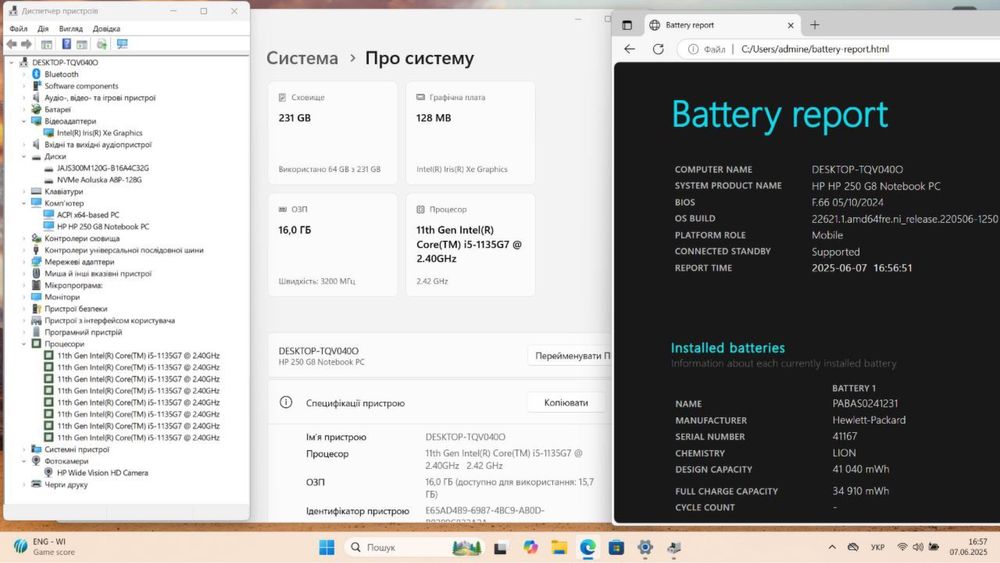
Task: Select the Системні пристрої category
Action: pos(77,450)
